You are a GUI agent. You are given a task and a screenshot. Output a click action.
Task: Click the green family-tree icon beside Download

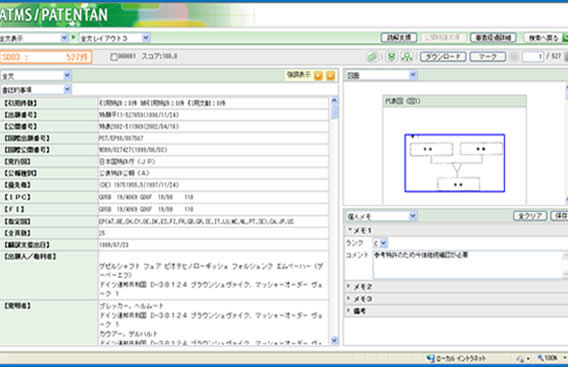tap(408, 57)
